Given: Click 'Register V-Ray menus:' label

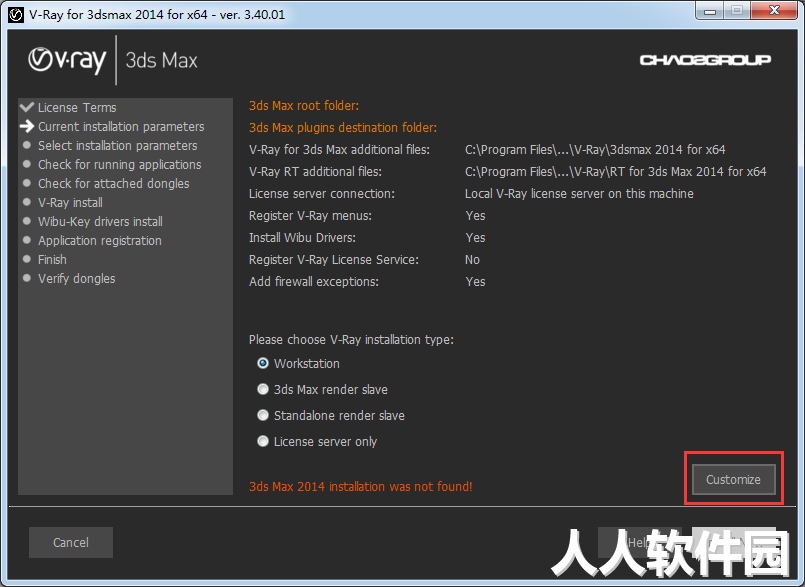Looking at the screenshot, I should [x=310, y=216].
